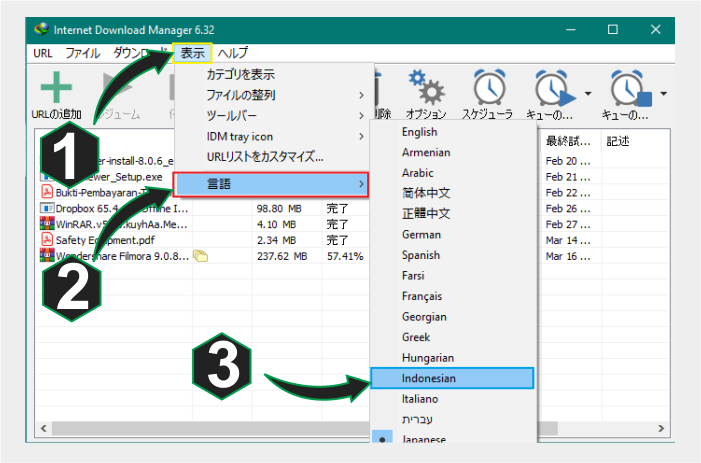Open the Options gear icon
Viewport: 701px width, 463px height.
pos(426,87)
